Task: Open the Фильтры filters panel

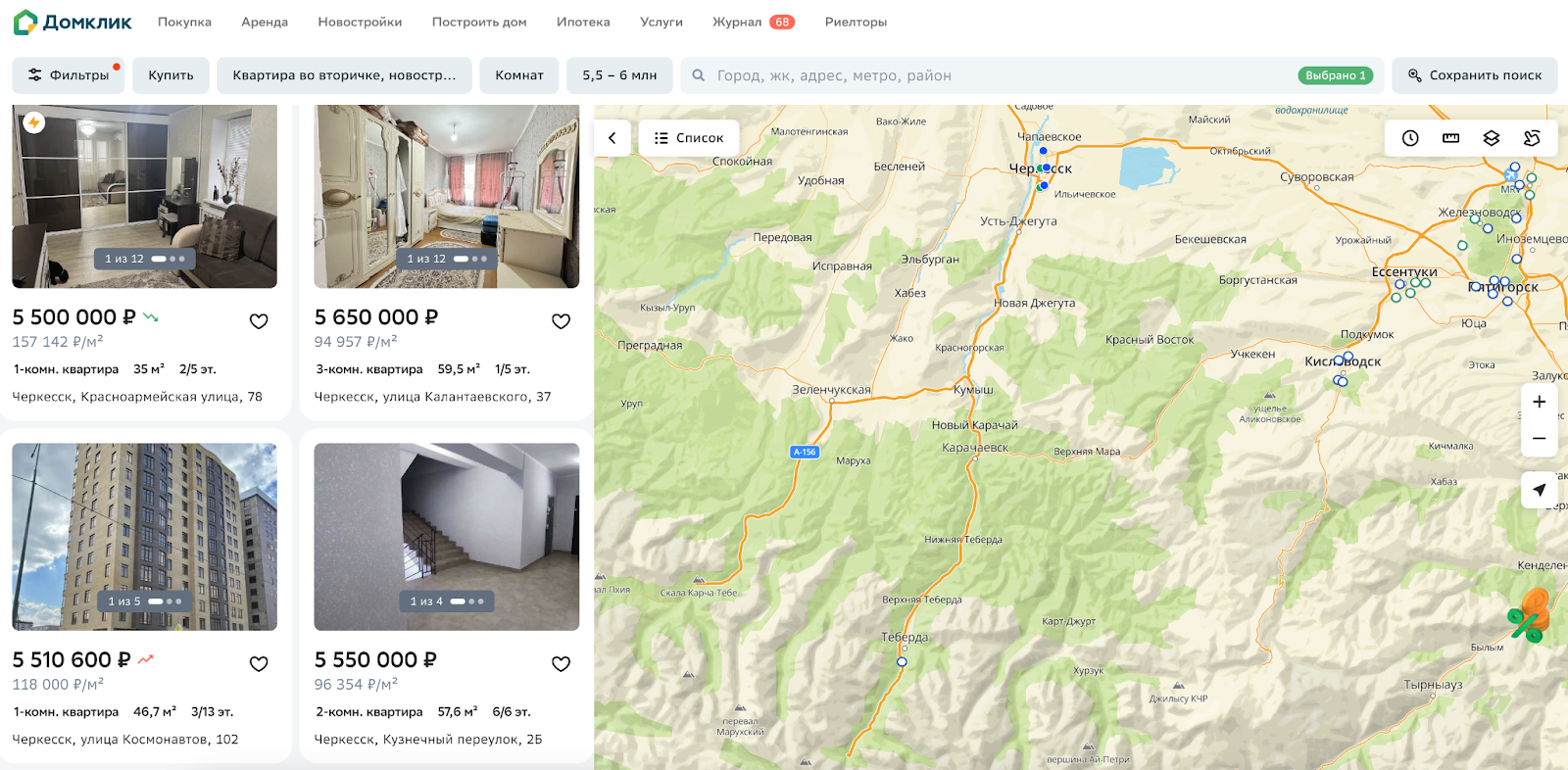Action: [x=68, y=75]
